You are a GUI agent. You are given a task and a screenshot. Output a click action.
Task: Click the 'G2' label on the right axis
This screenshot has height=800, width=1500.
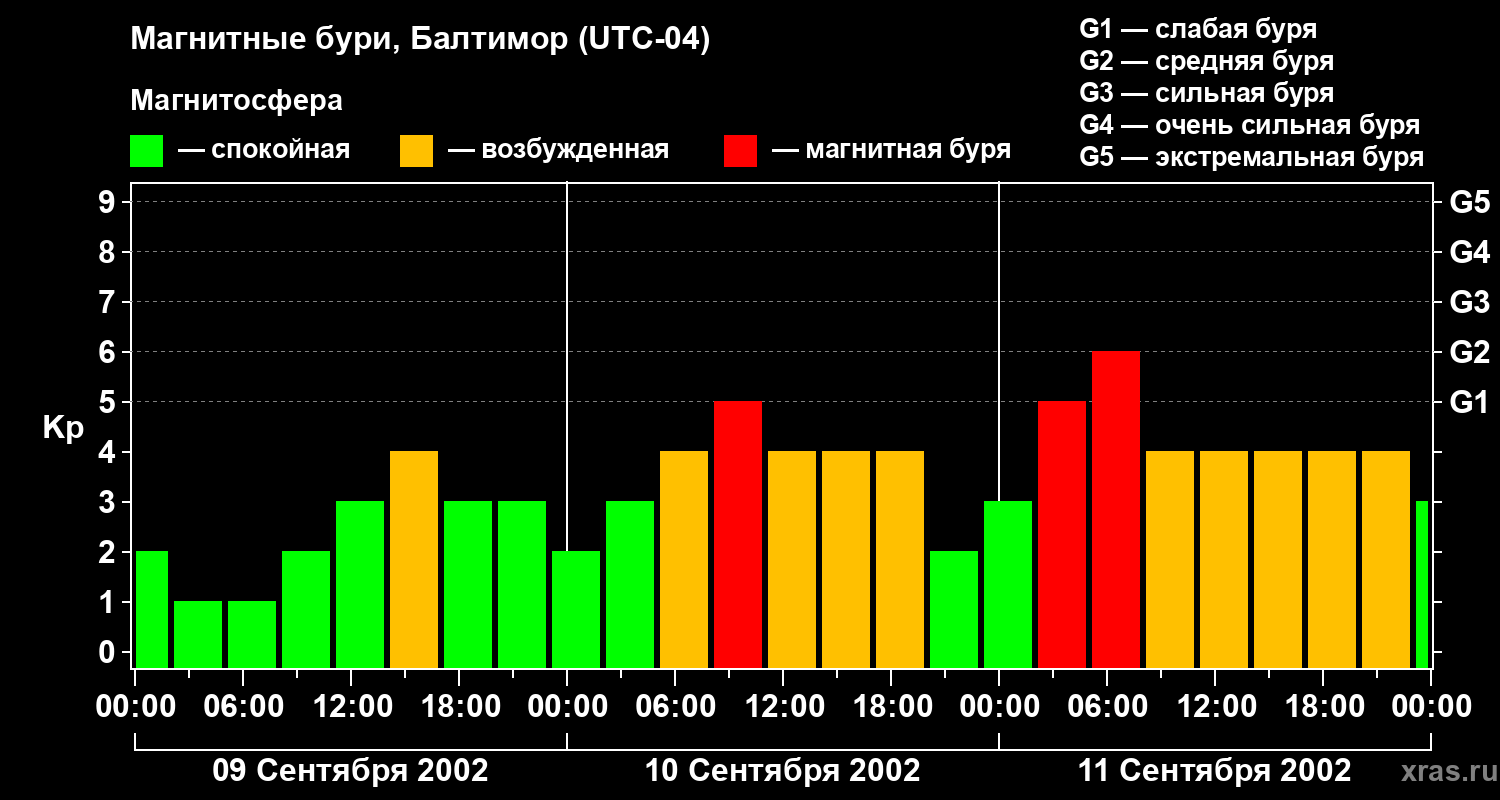(1469, 352)
